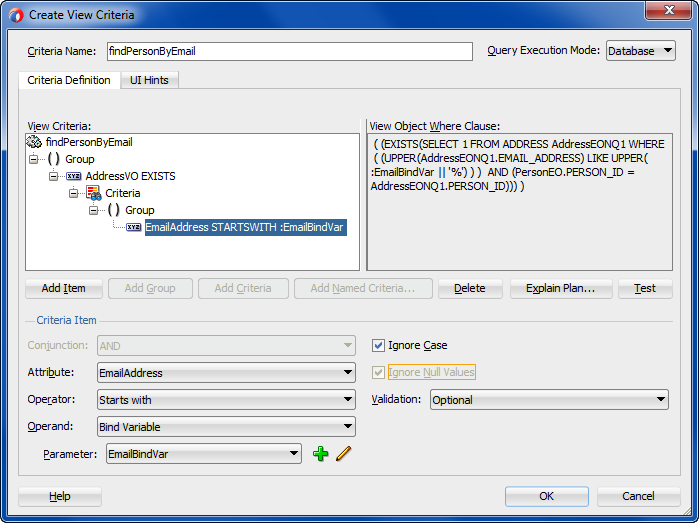Open the Explain Plan dialog button
699x523 pixels.
tap(561, 288)
